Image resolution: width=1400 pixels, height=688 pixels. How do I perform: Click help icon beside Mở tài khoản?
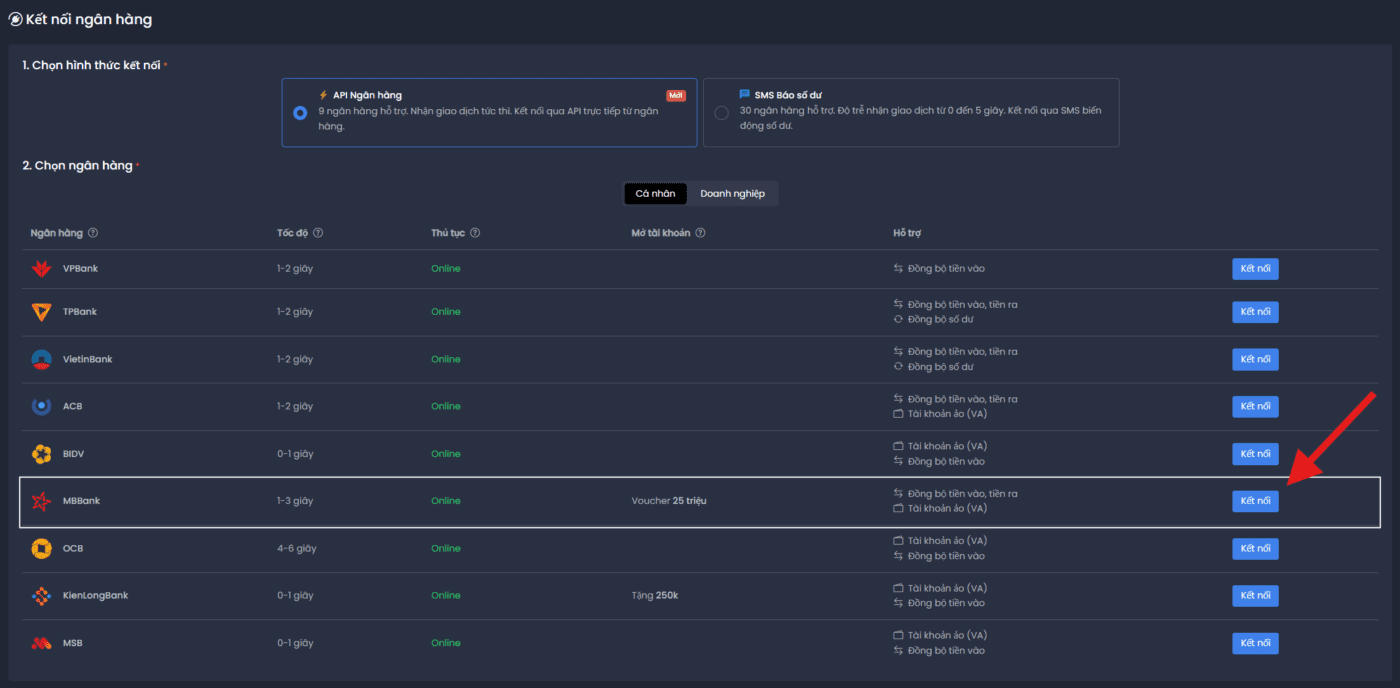point(700,233)
